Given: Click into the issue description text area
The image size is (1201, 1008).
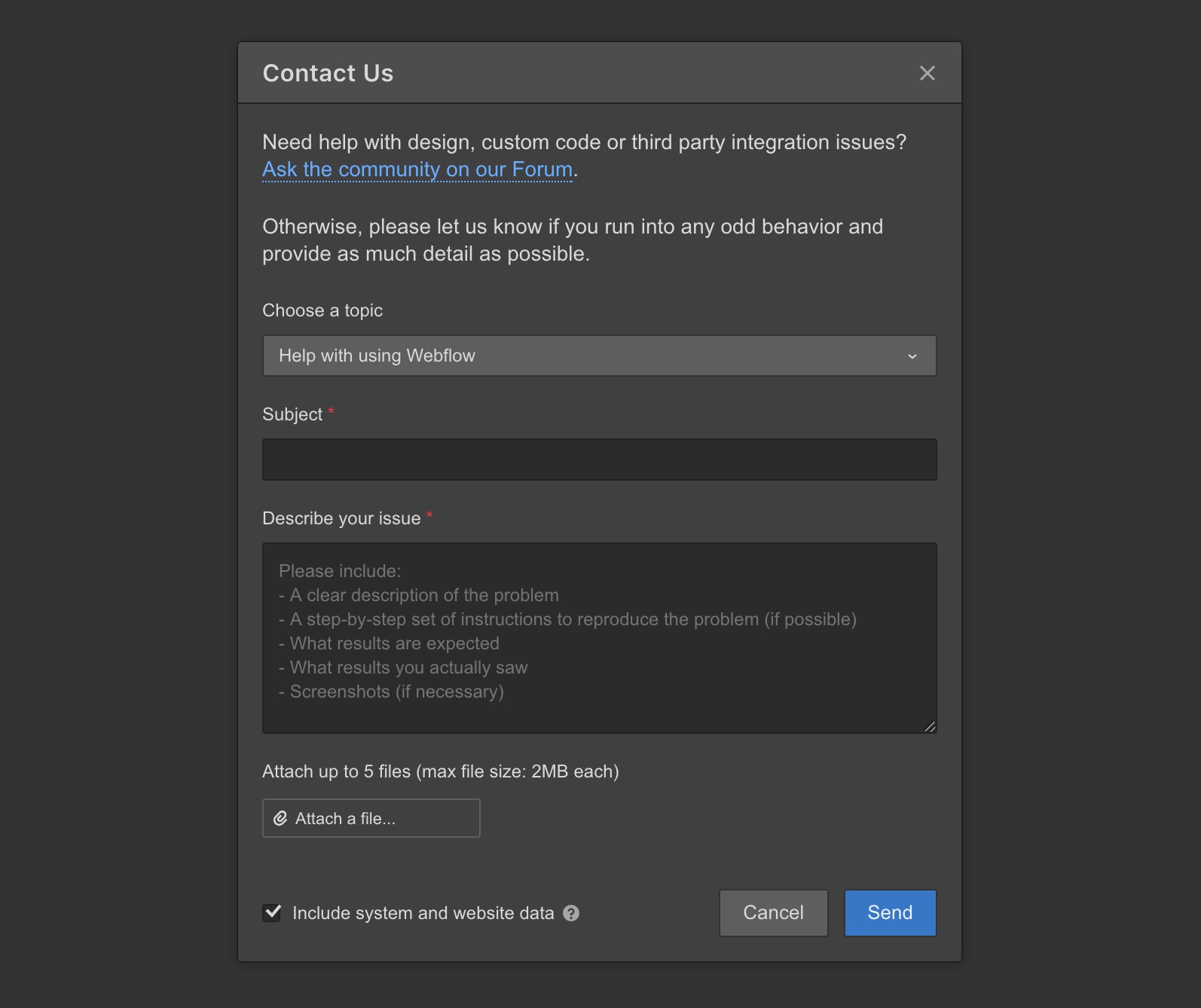Looking at the screenshot, I should (x=599, y=637).
